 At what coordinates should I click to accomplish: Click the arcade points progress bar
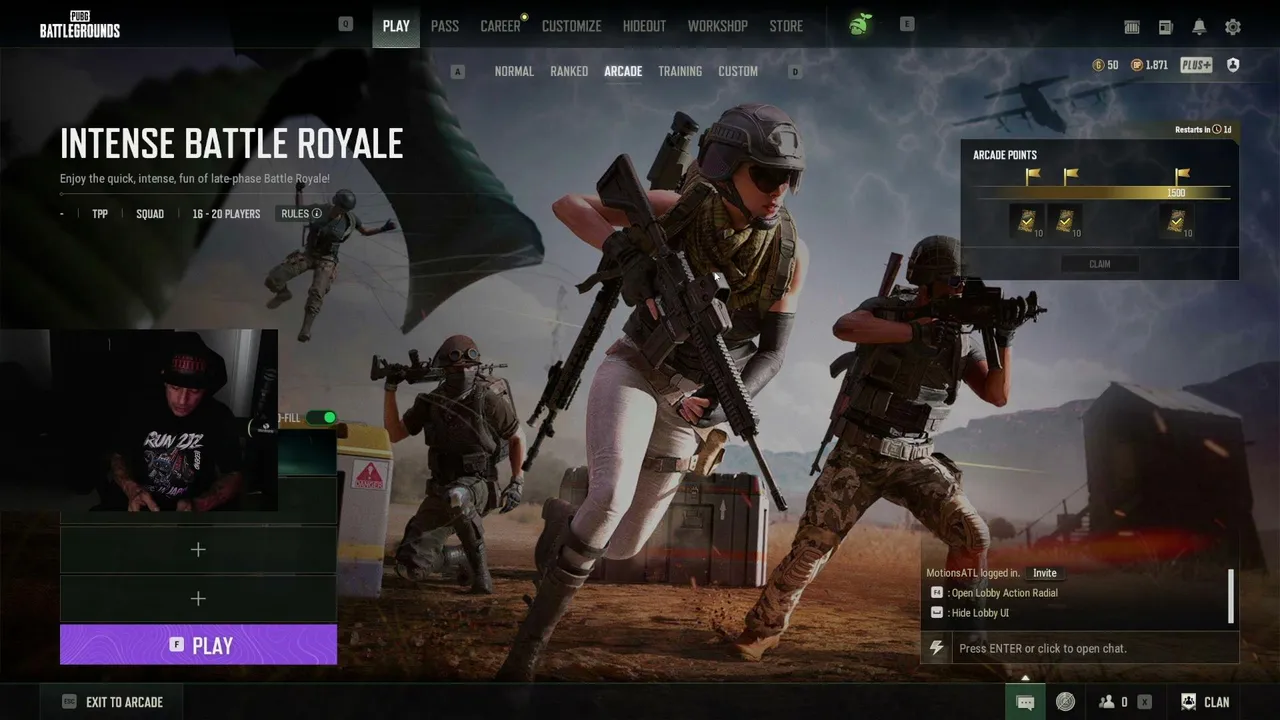(1102, 193)
